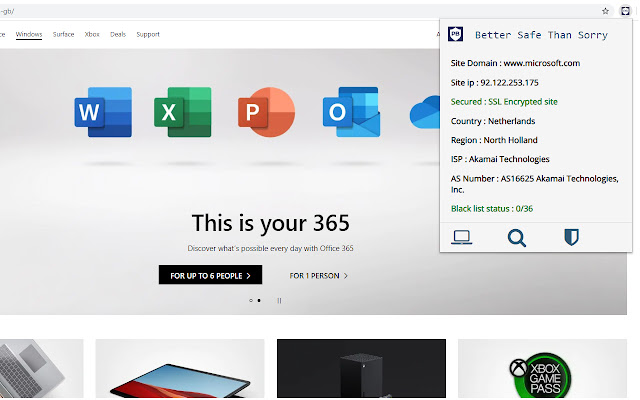640x400 pixels.
Task: Select the second carousel slide dot
Action: pos(259,300)
